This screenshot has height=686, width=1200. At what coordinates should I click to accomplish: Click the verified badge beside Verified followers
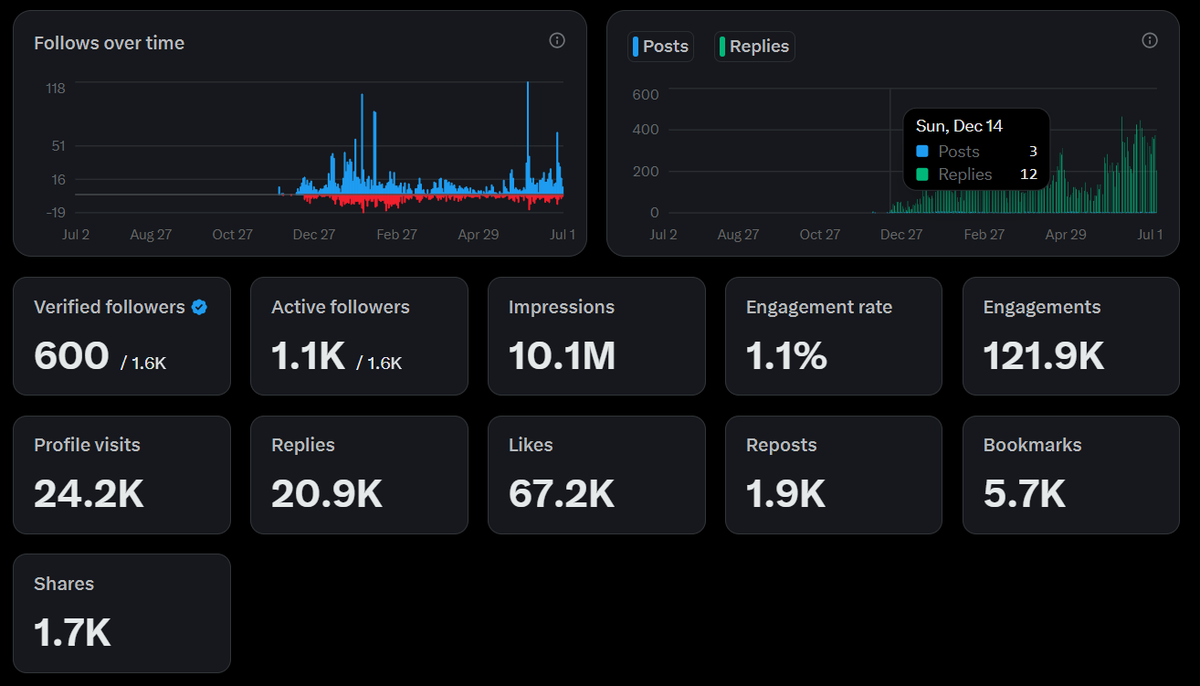pyautogui.click(x=200, y=307)
